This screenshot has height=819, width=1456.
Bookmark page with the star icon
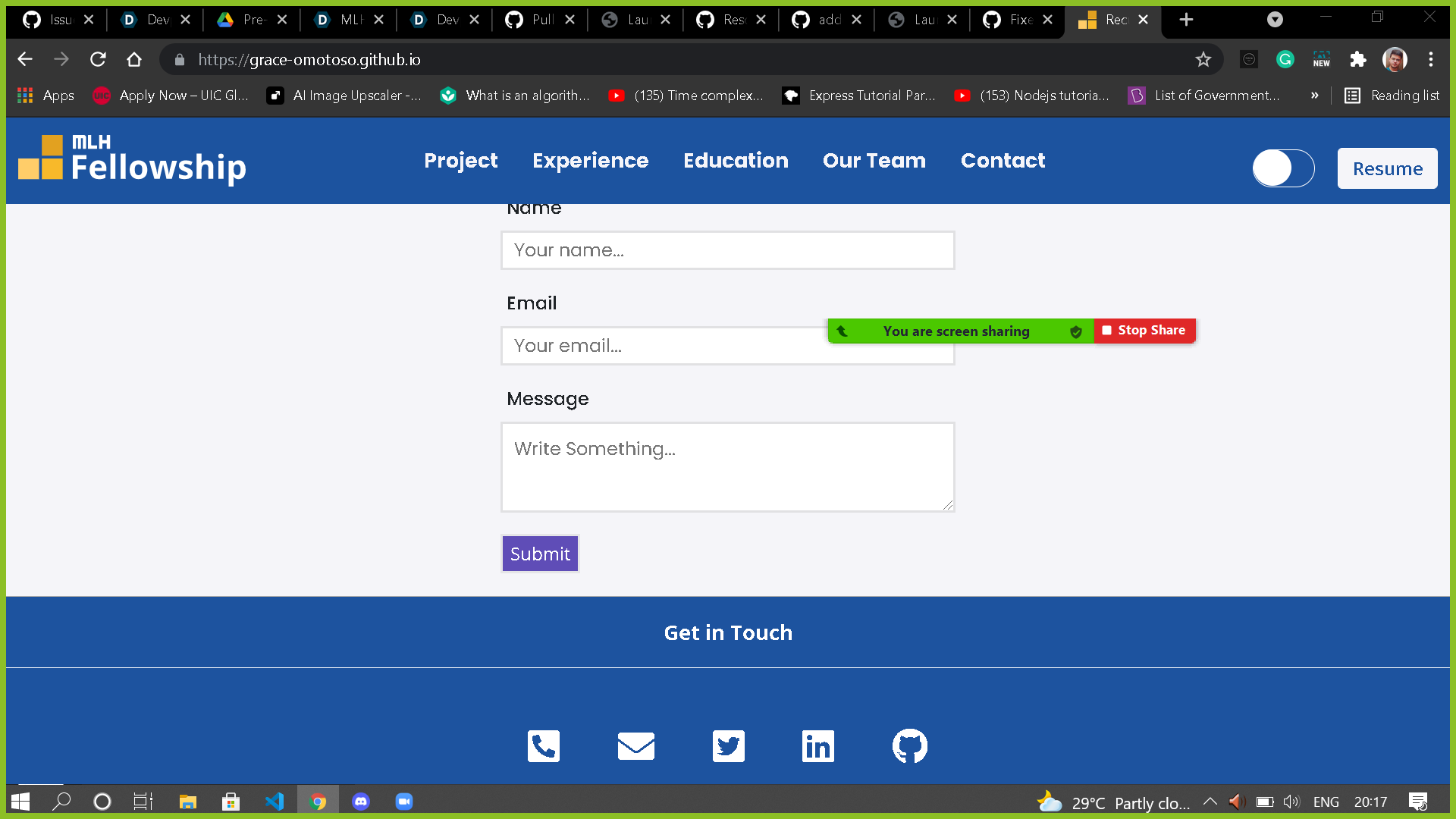click(x=1203, y=59)
